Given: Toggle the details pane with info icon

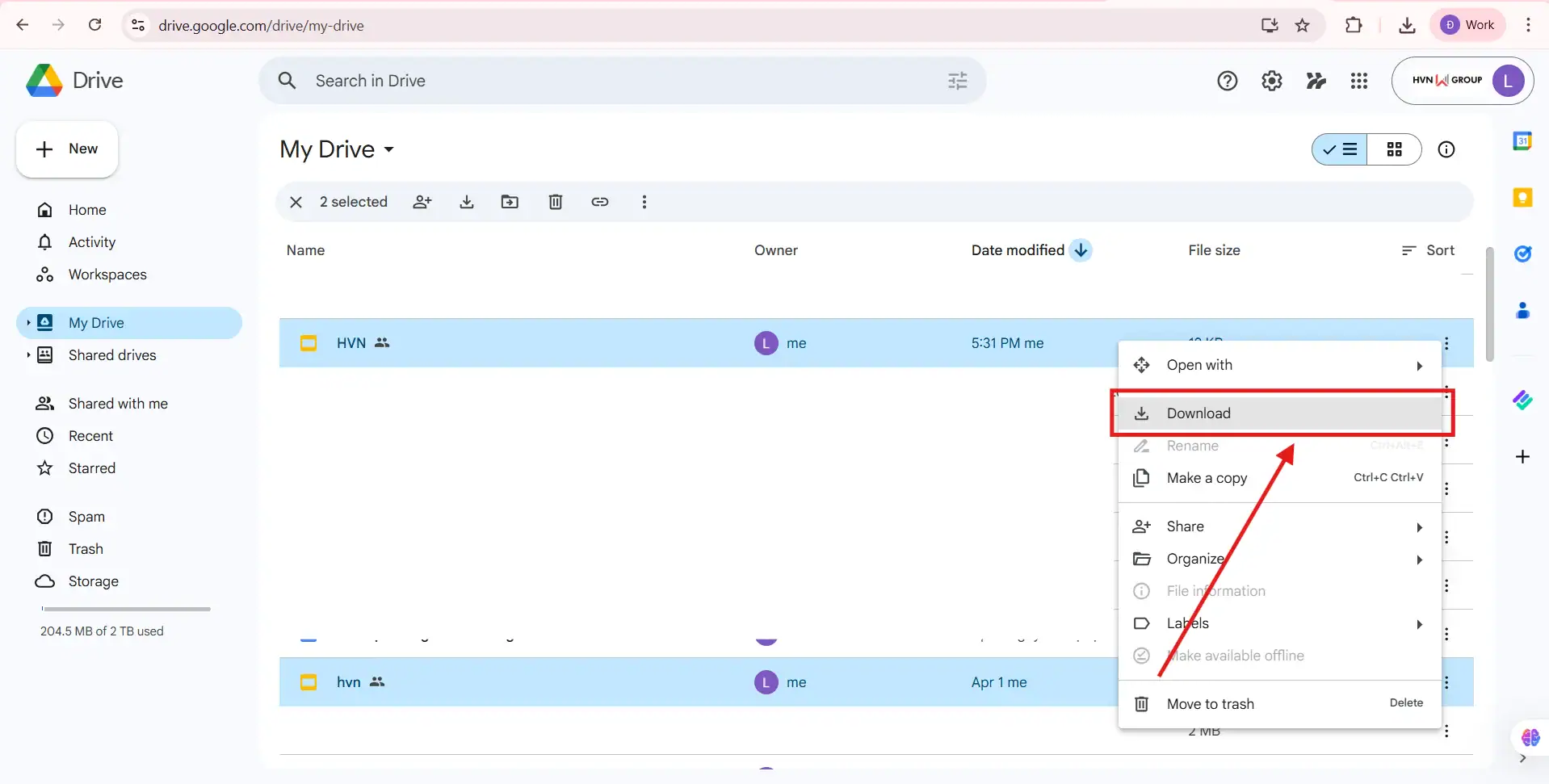Looking at the screenshot, I should click(x=1446, y=149).
